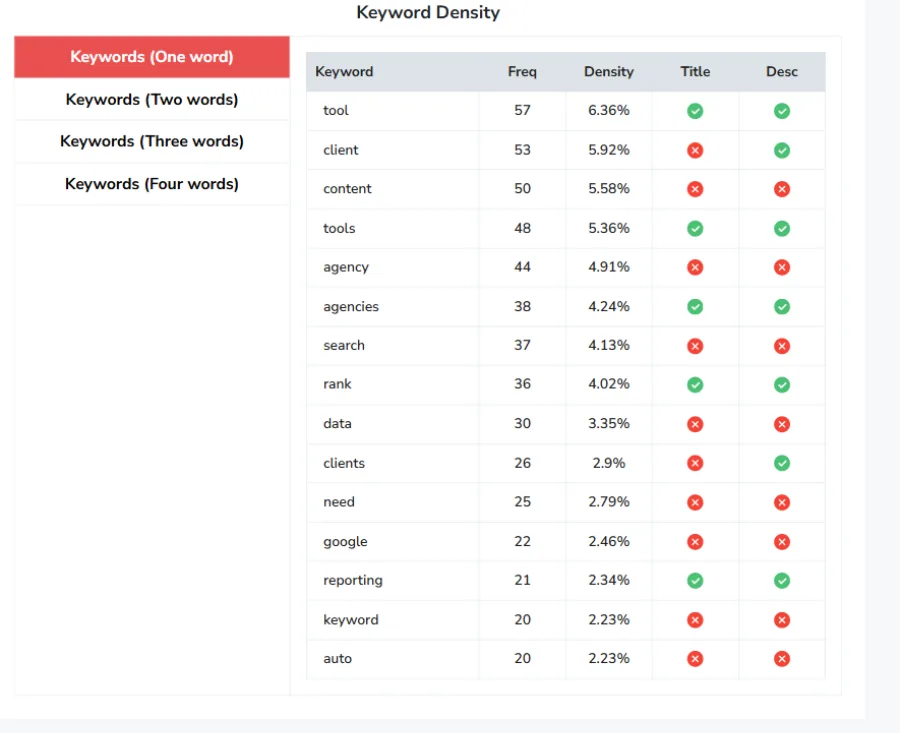The image size is (900, 733).
Task: Click the 6.36% density value
Action: pos(609,111)
